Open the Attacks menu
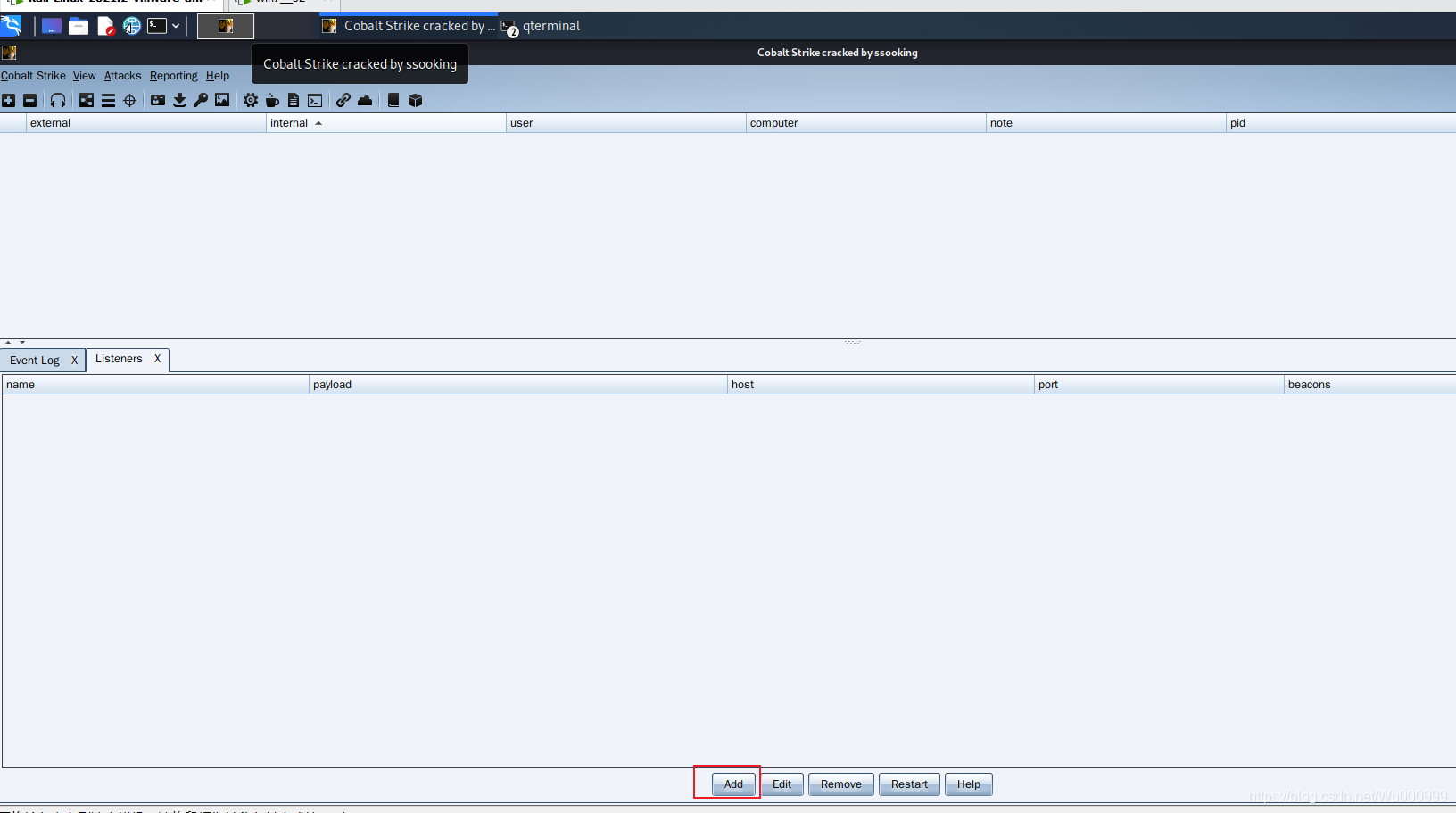Image resolution: width=1456 pixels, height=813 pixels. (122, 76)
